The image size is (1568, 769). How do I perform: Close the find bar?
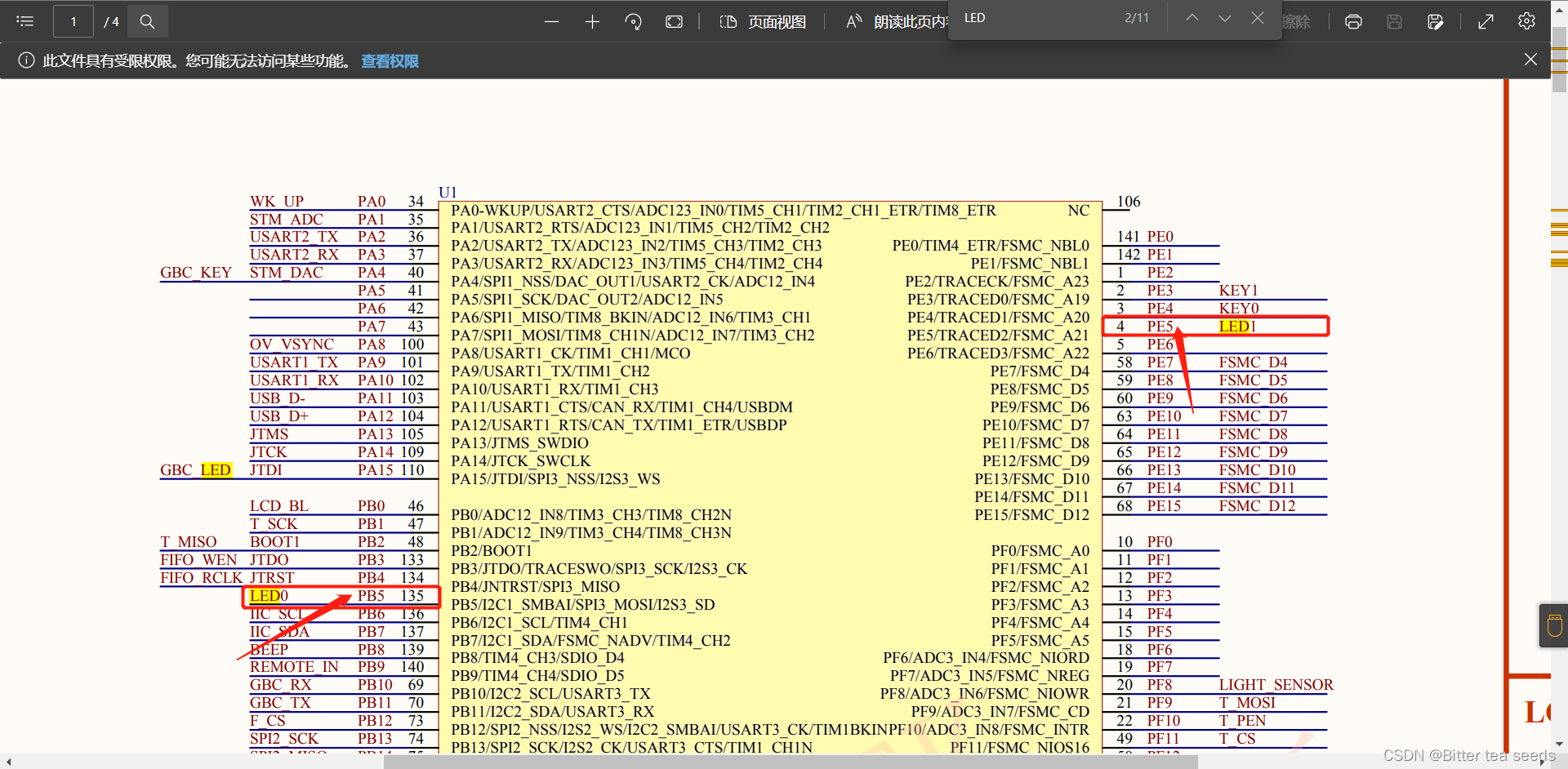1258,18
